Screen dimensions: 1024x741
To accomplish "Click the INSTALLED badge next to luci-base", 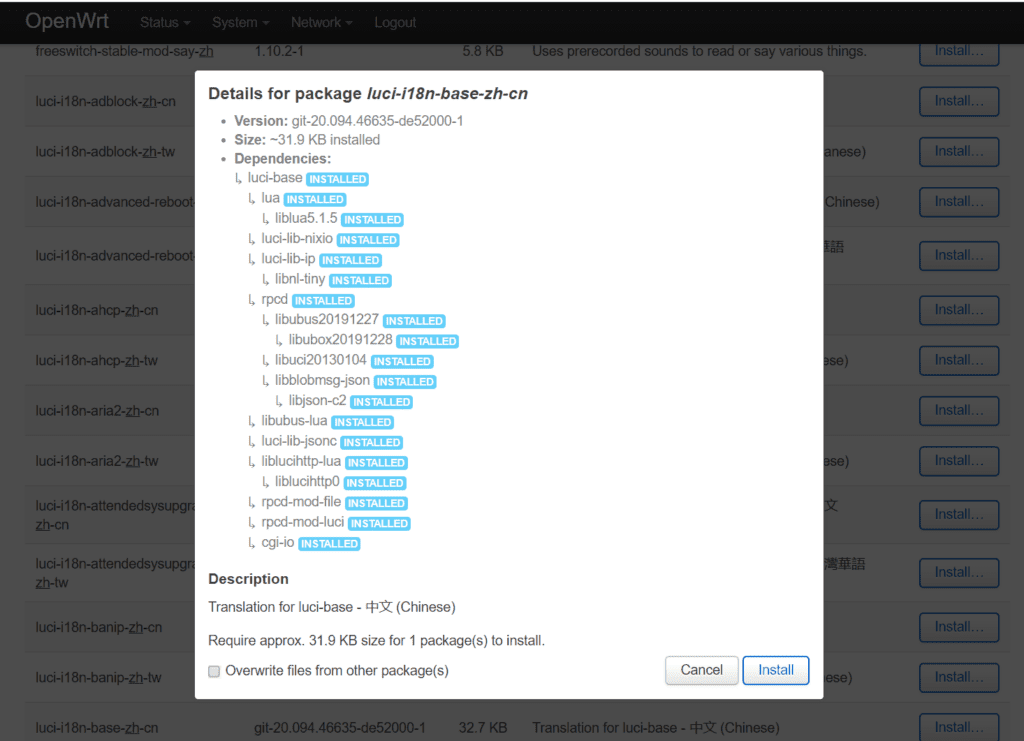I will 337,179.
